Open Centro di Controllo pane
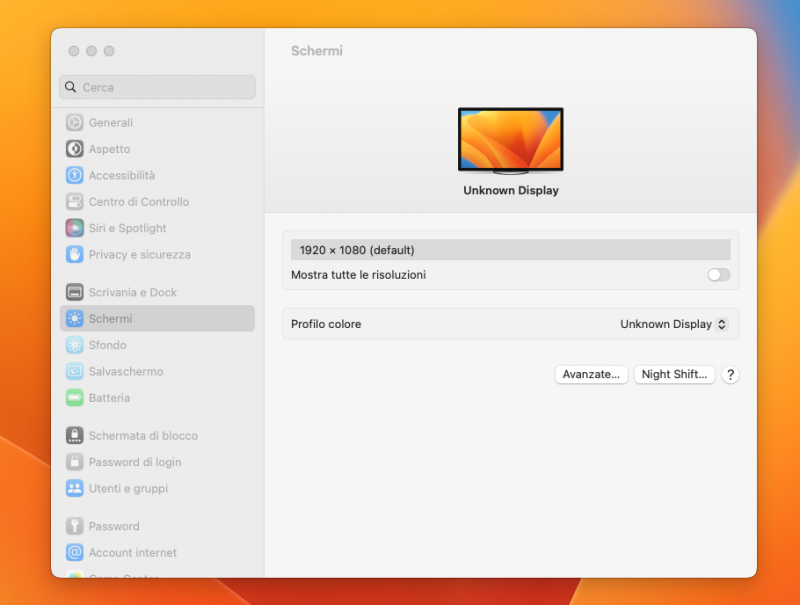800x605 pixels. pyautogui.click(x=157, y=201)
